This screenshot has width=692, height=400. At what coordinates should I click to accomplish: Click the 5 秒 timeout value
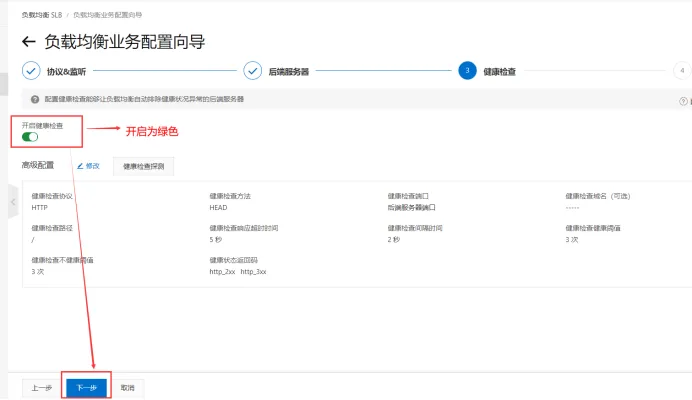(216, 240)
